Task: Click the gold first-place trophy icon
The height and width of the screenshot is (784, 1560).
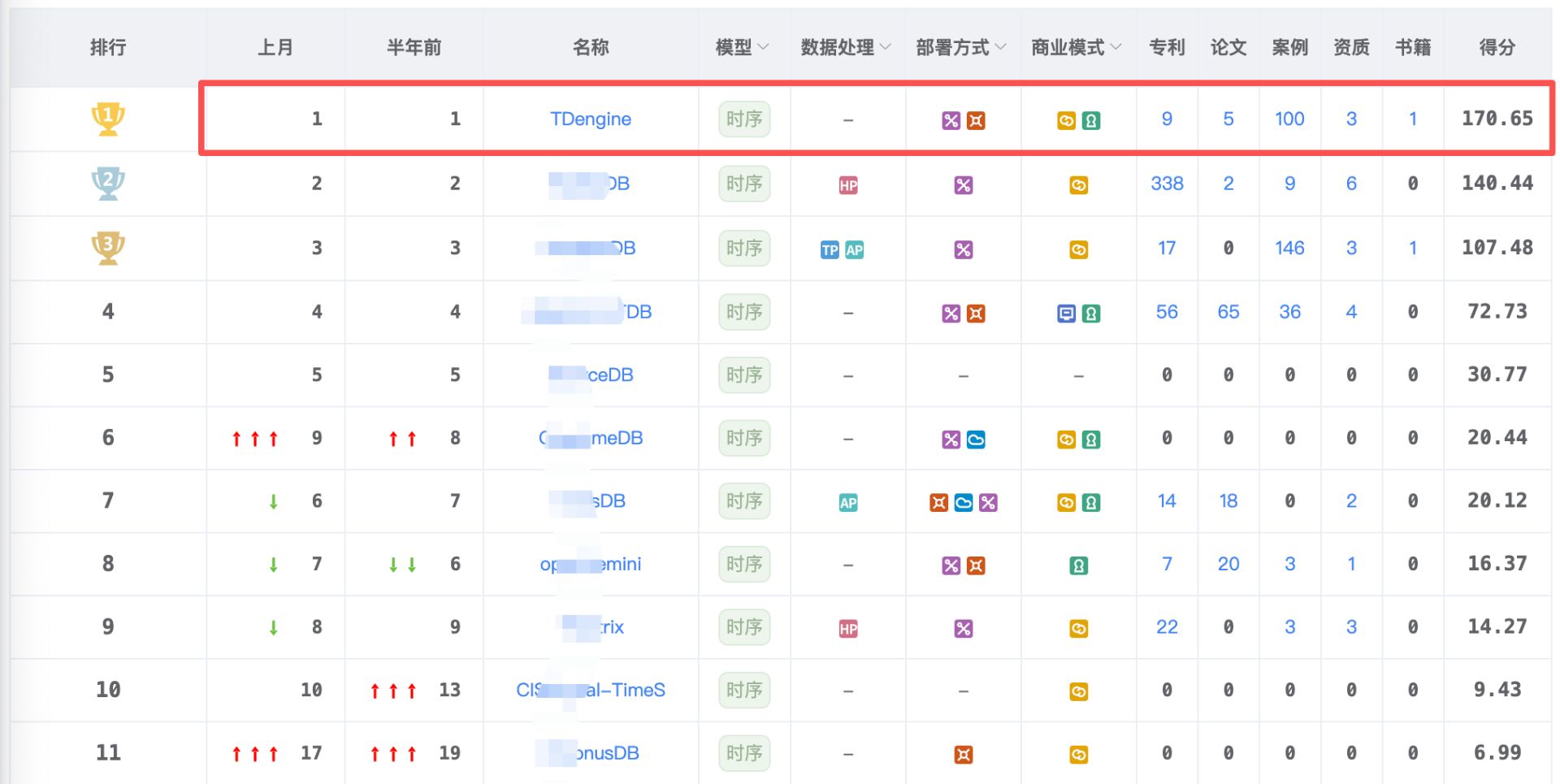Action: click(x=108, y=119)
